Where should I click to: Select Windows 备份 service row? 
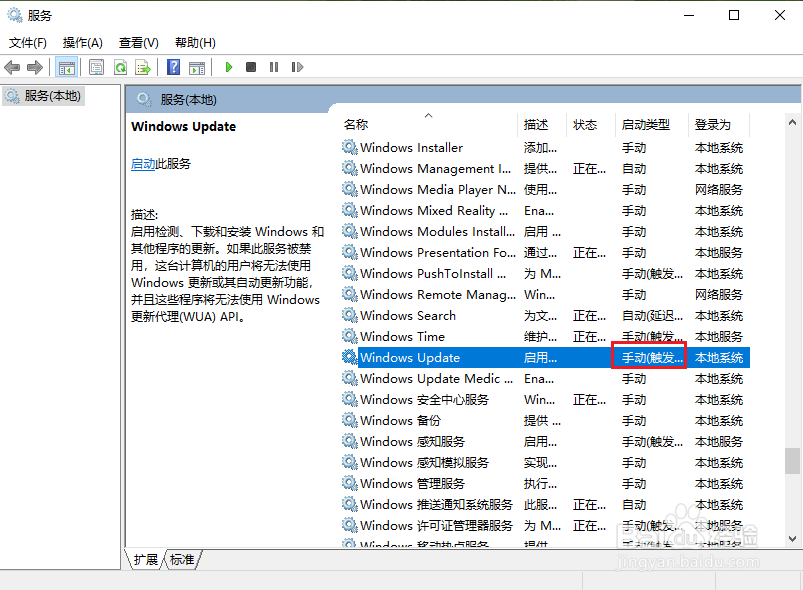point(545,420)
